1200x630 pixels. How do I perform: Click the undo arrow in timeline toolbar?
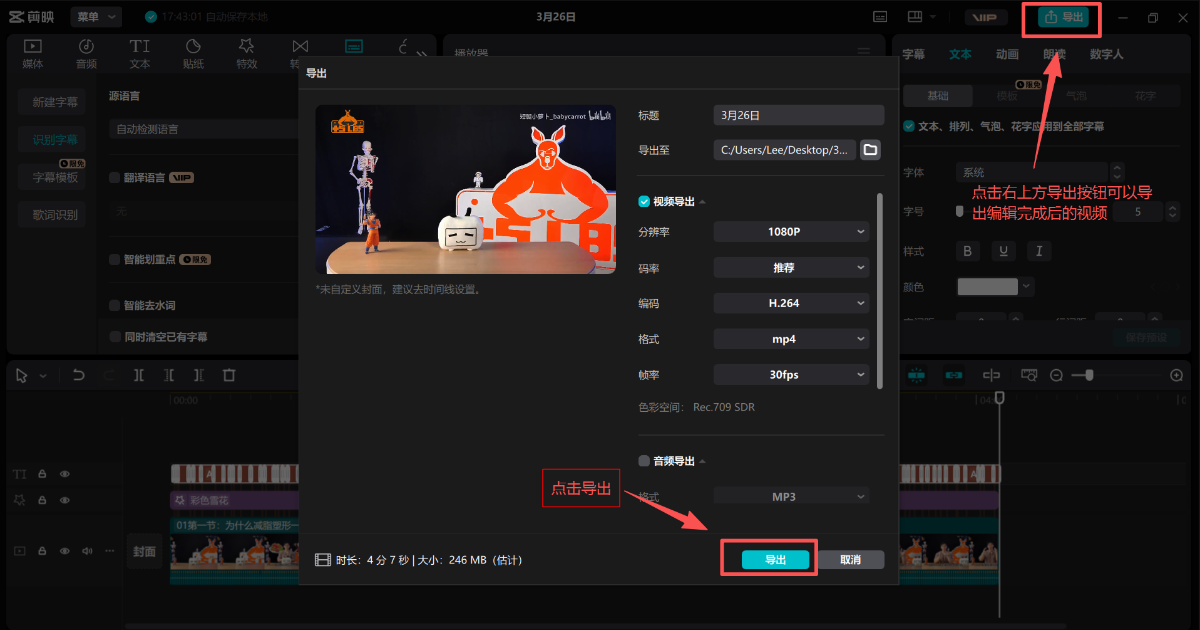coord(79,375)
